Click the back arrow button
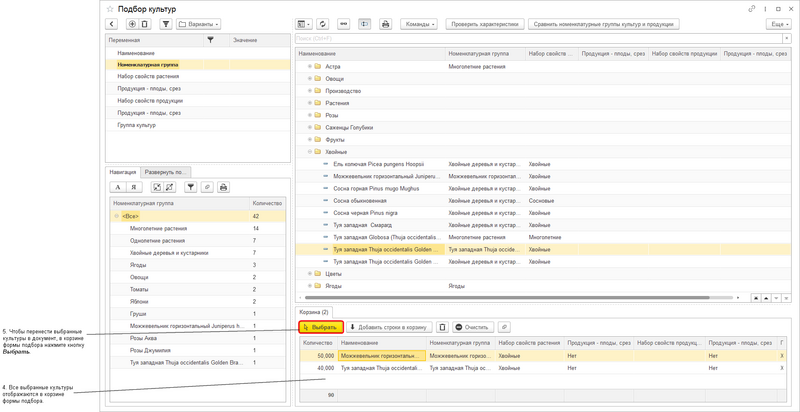This screenshot has height=412, width=800. (112, 24)
